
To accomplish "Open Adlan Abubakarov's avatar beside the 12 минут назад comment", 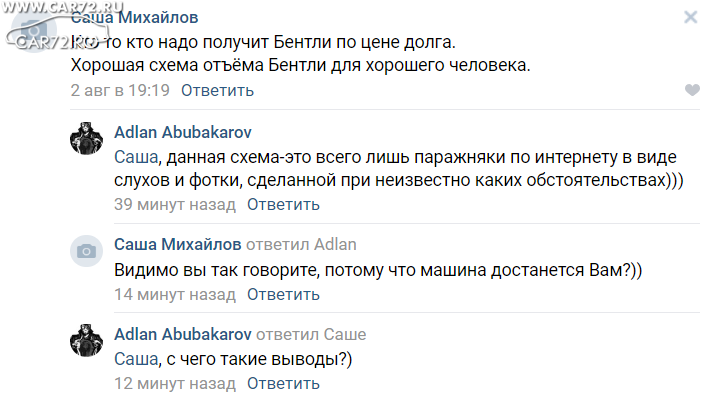I will tap(86, 341).
